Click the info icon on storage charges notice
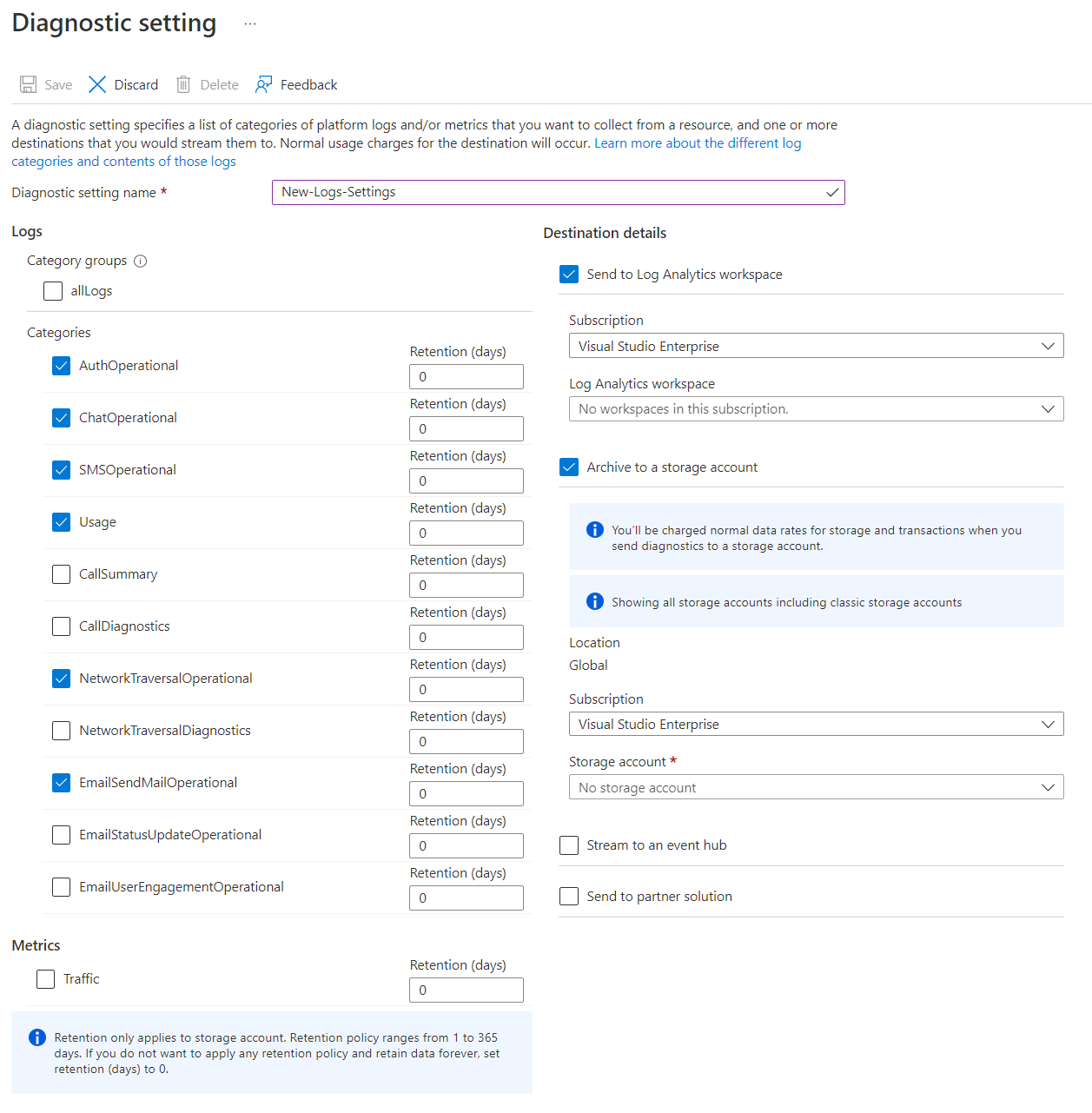 click(x=595, y=530)
